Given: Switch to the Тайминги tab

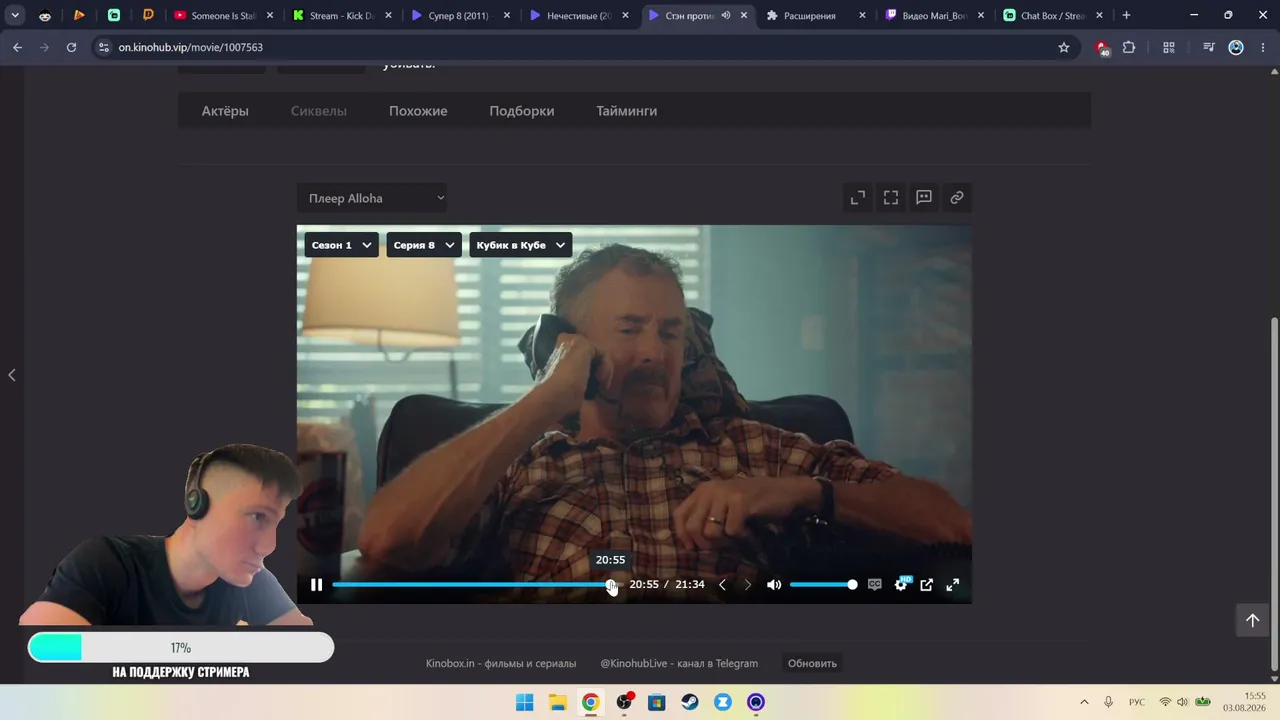Looking at the screenshot, I should 627,111.
